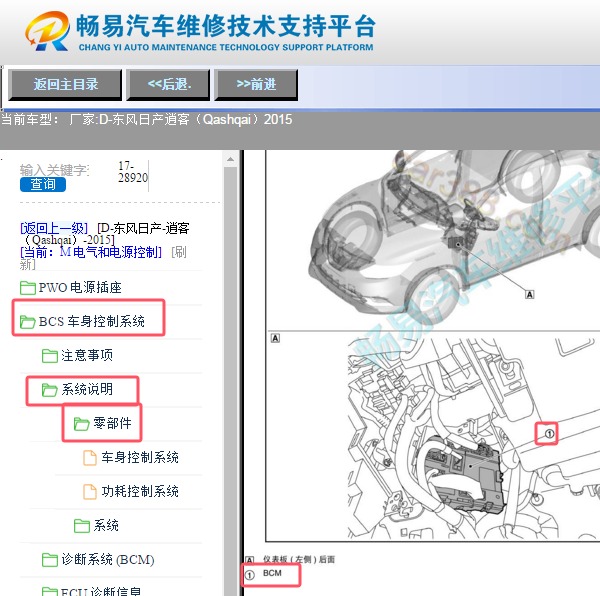Viewport: 600px width, 596px height.
Task: Click the number 17-28920 text
Action: pyautogui.click(x=132, y=172)
